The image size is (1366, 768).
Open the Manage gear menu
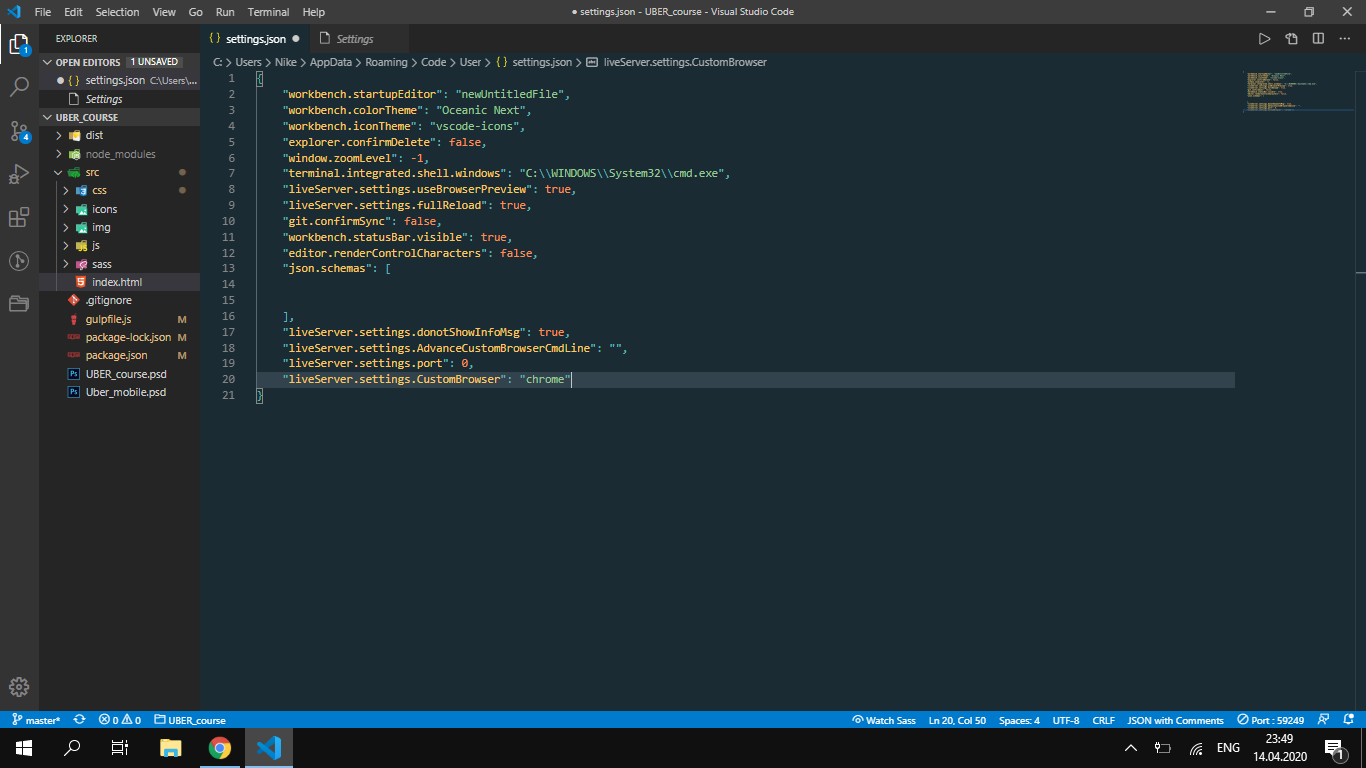(19, 687)
